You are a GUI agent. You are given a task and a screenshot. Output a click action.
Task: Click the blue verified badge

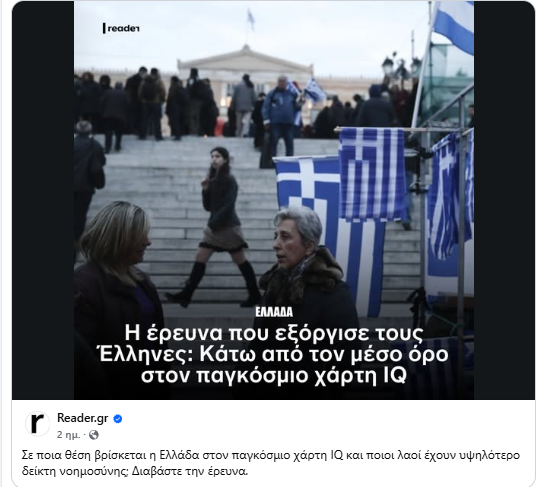(x=118, y=419)
